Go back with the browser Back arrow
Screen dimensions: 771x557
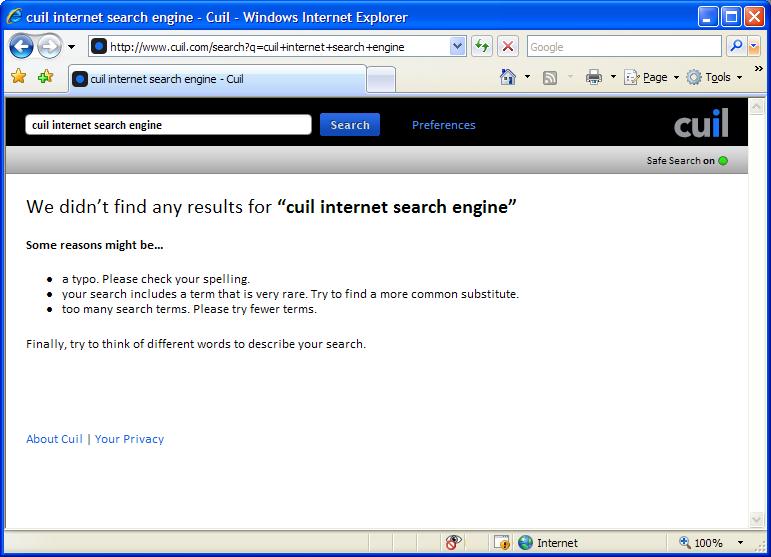(x=21, y=47)
